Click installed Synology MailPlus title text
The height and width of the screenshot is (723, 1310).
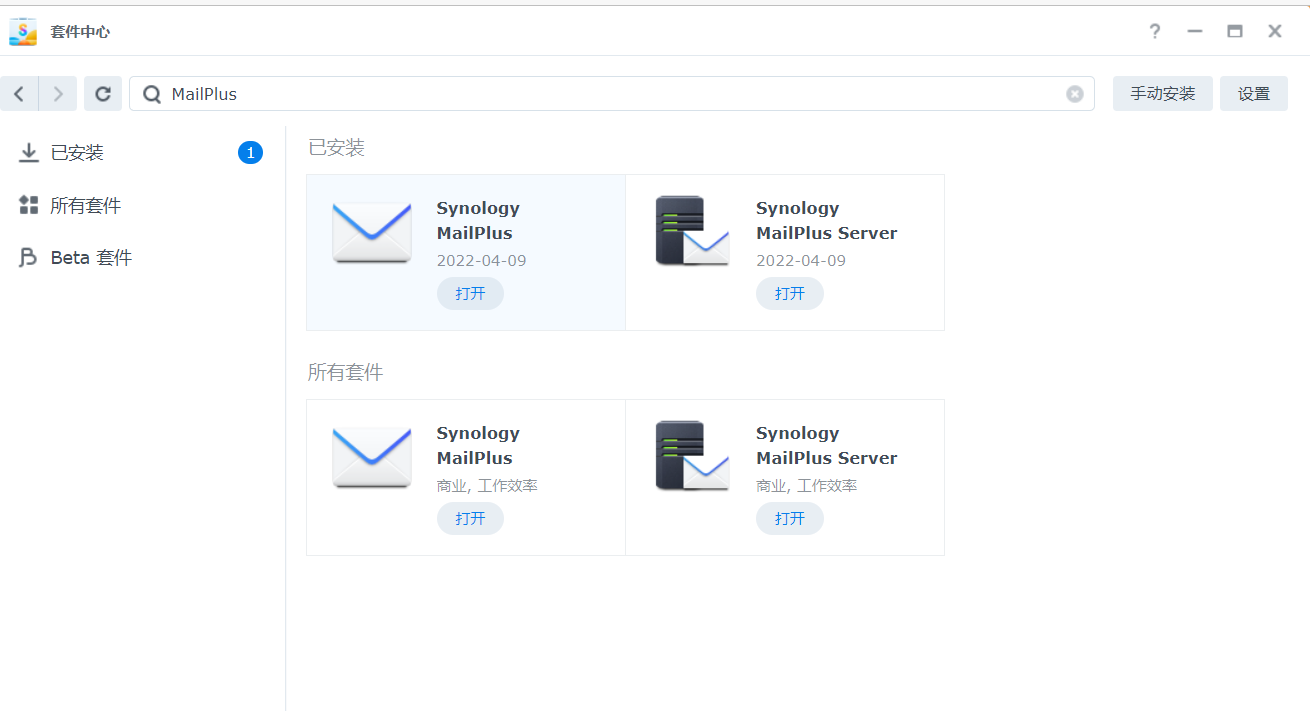[x=478, y=220]
